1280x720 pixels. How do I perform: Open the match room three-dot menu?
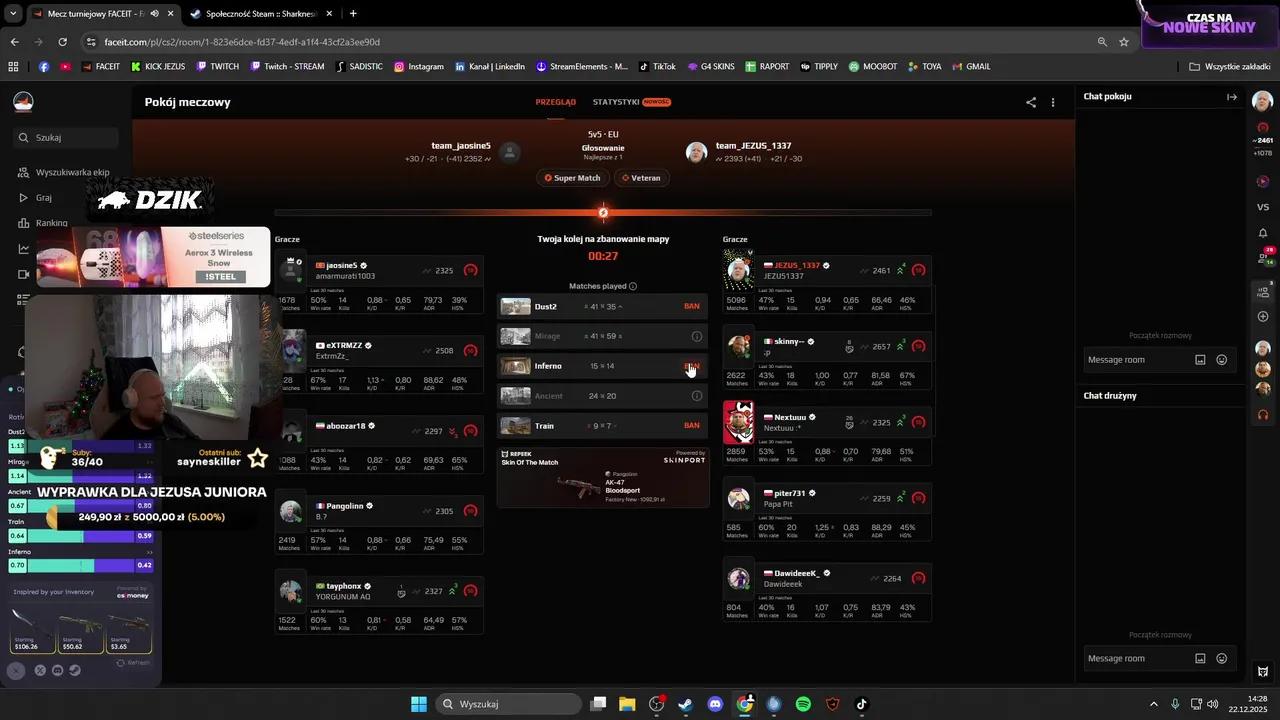pos(1053,102)
